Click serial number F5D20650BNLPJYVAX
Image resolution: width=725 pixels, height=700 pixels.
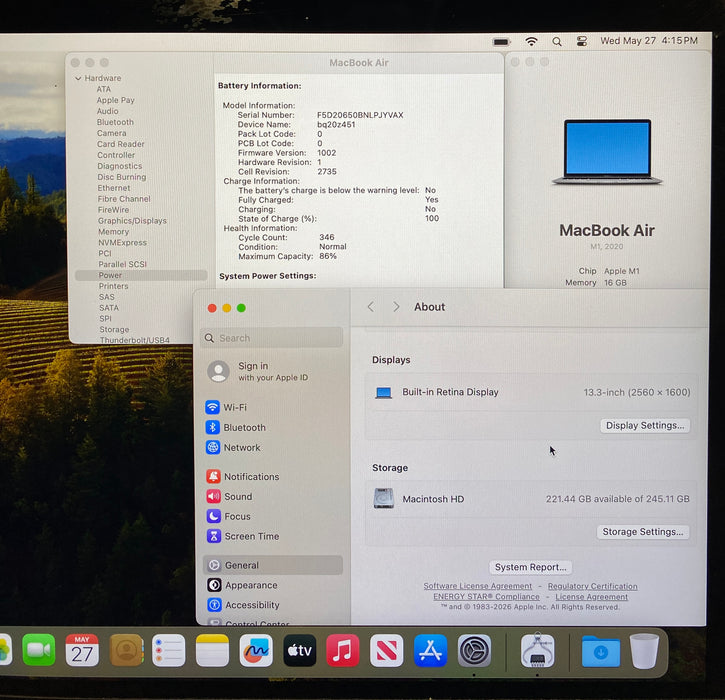click(x=360, y=115)
